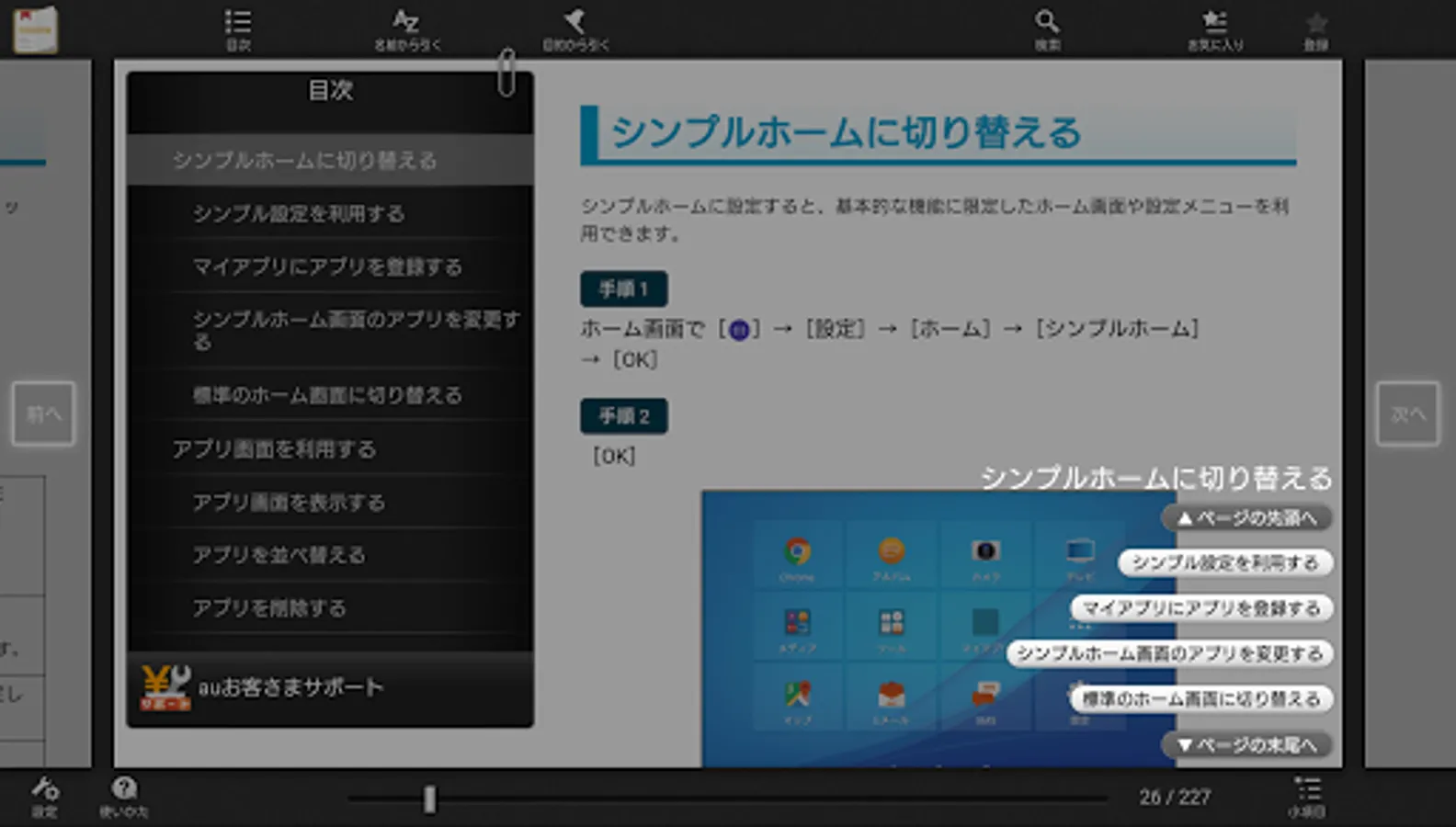Select シンプルホーム画面のアプリを変更する in contents list
1456x827 pixels.
(x=330, y=330)
